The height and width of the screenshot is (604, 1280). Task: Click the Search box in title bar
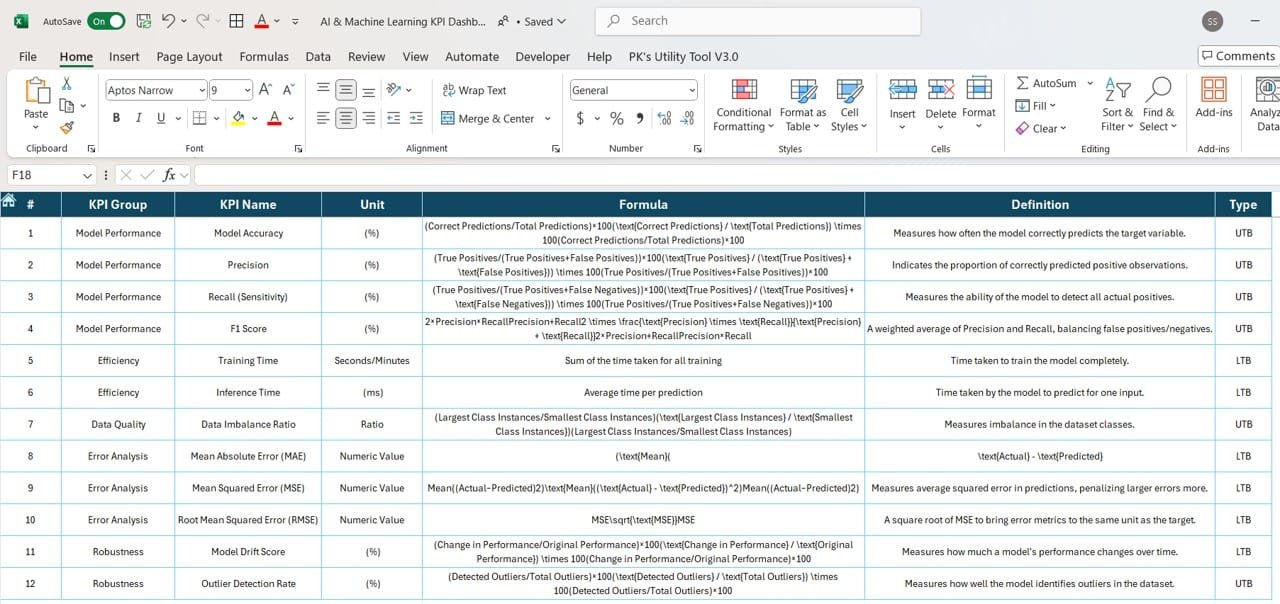coord(758,21)
